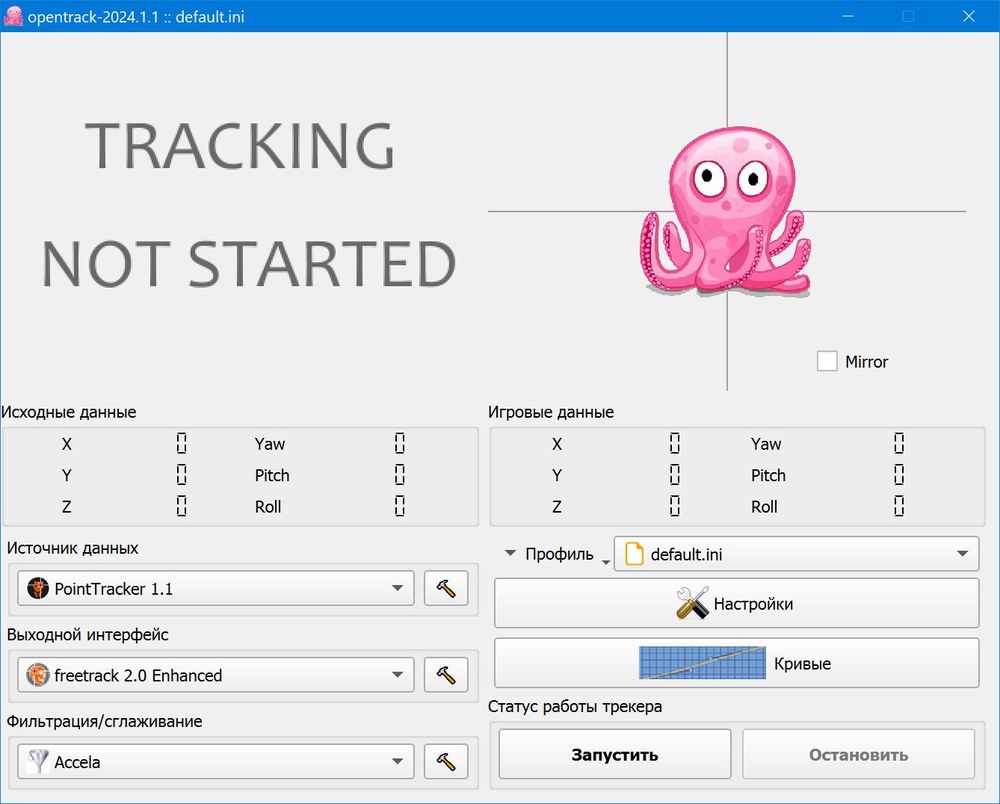Viewport: 1000px width, 804px height.
Task: Click the hammer icon beside the Accela filter
Action: click(x=445, y=761)
